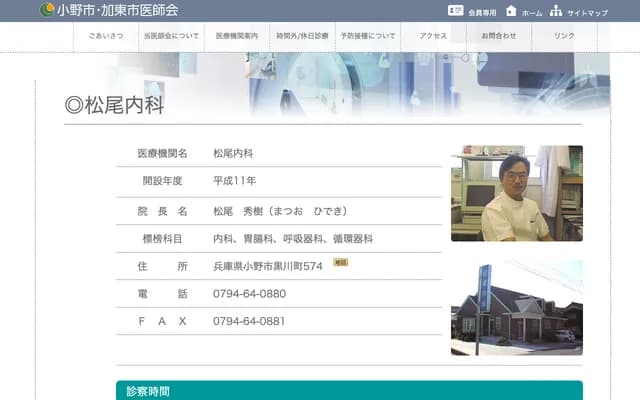Screen dimensions: 640x400
Task: Click the phone number 0794-64-0880
Action: [249, 294]
